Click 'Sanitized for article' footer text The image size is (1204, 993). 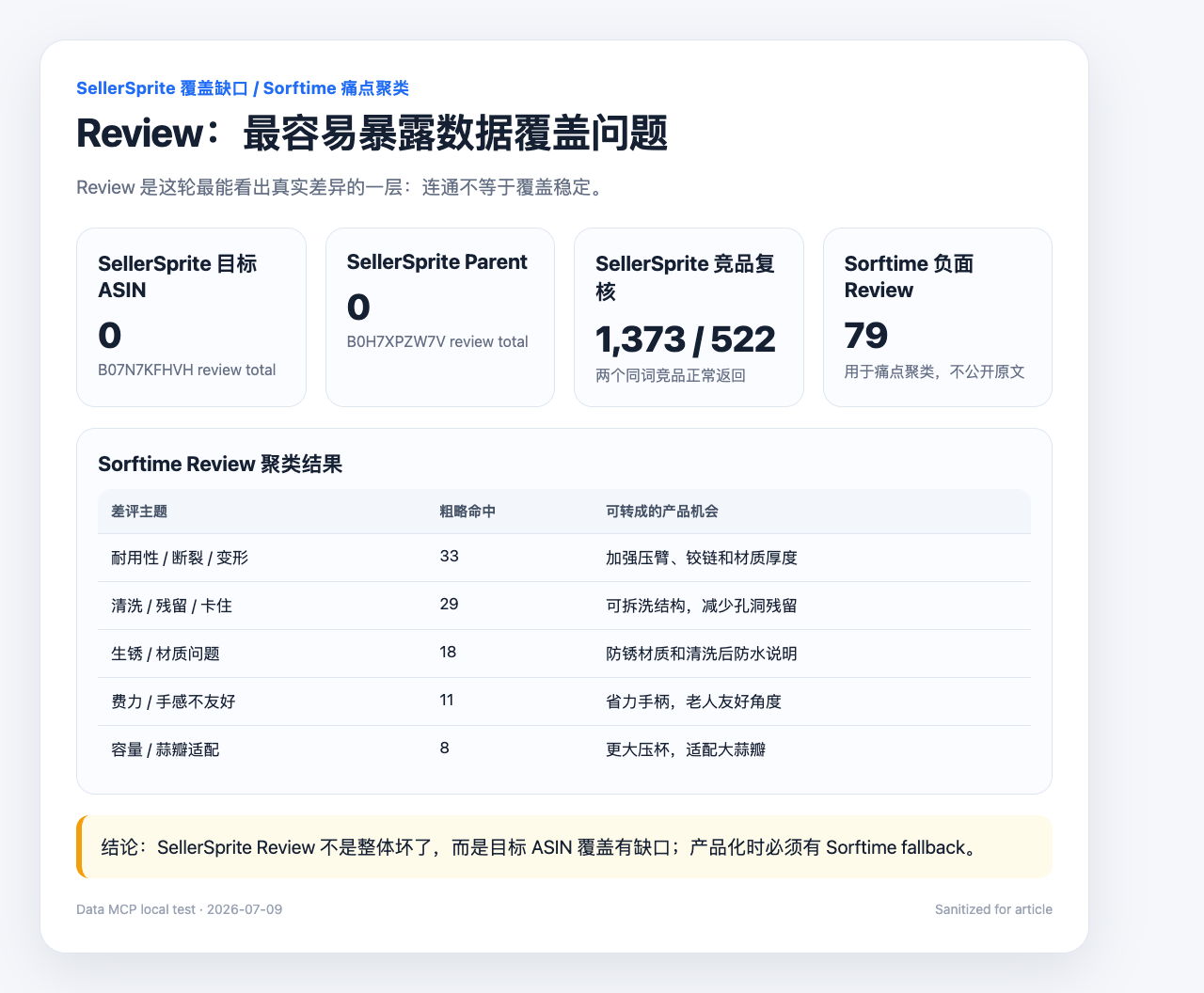pyautogui.click(x=993, y=909)
